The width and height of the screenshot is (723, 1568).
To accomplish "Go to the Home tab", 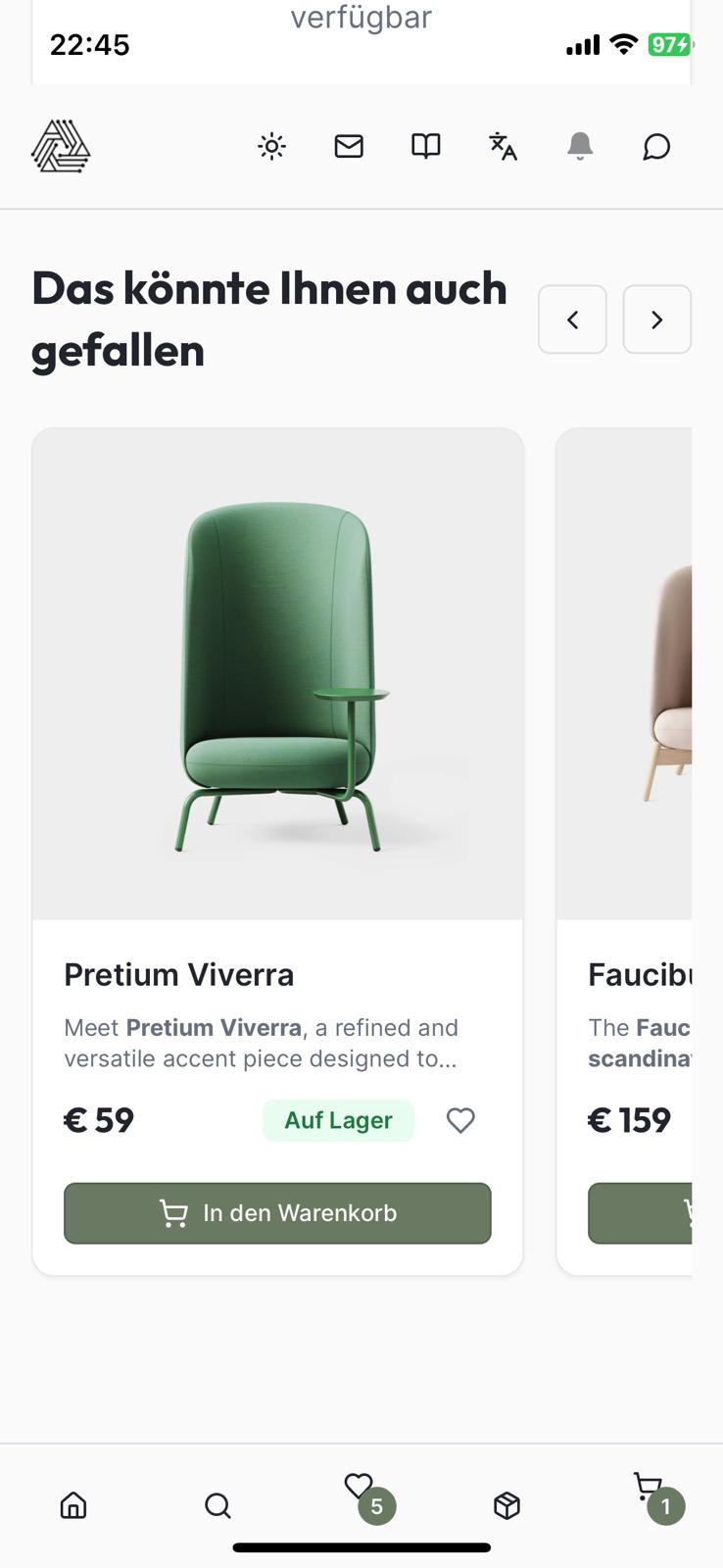I will point(73,1505).
